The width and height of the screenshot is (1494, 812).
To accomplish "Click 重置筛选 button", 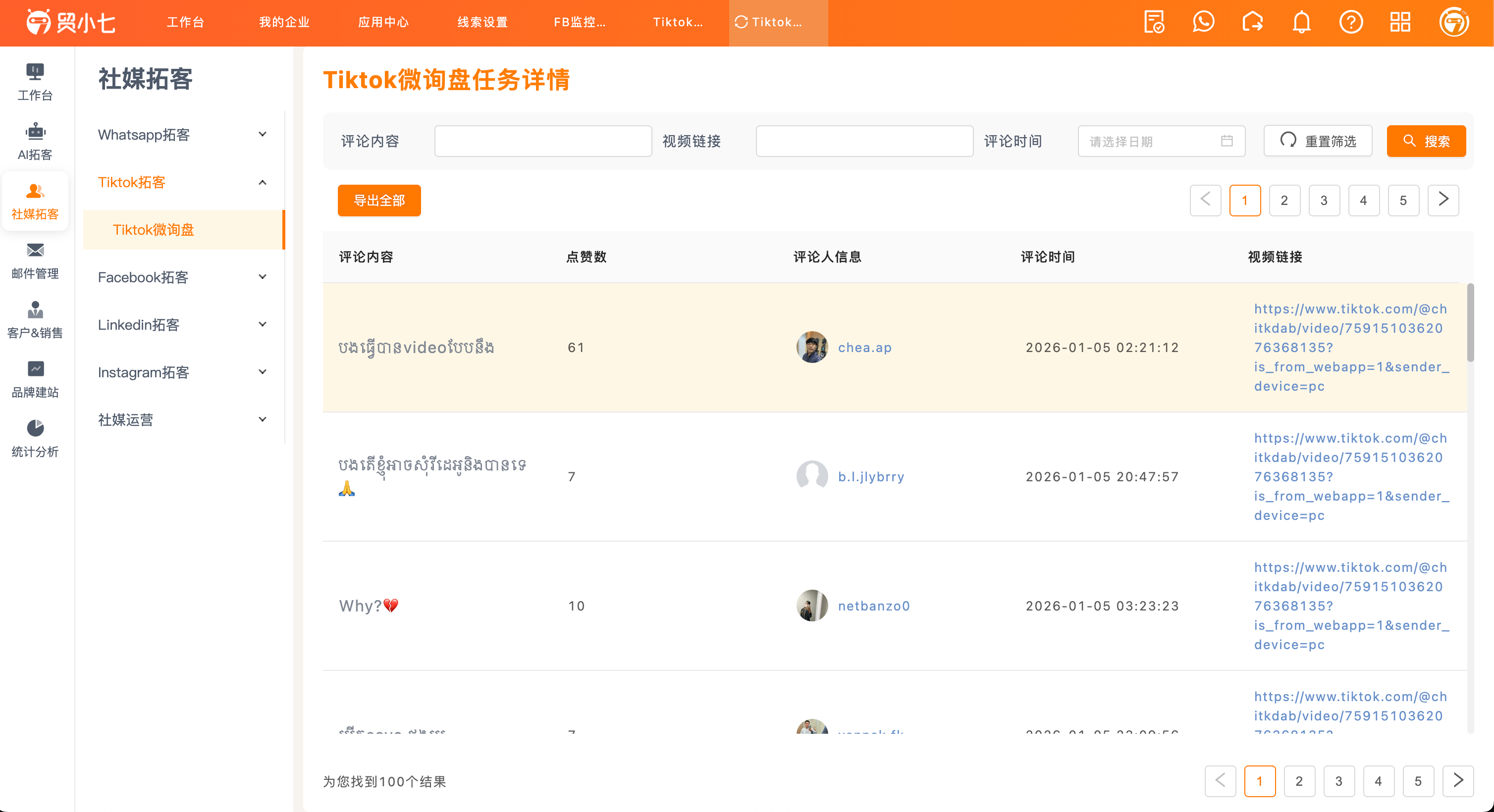I will 1318,141.
